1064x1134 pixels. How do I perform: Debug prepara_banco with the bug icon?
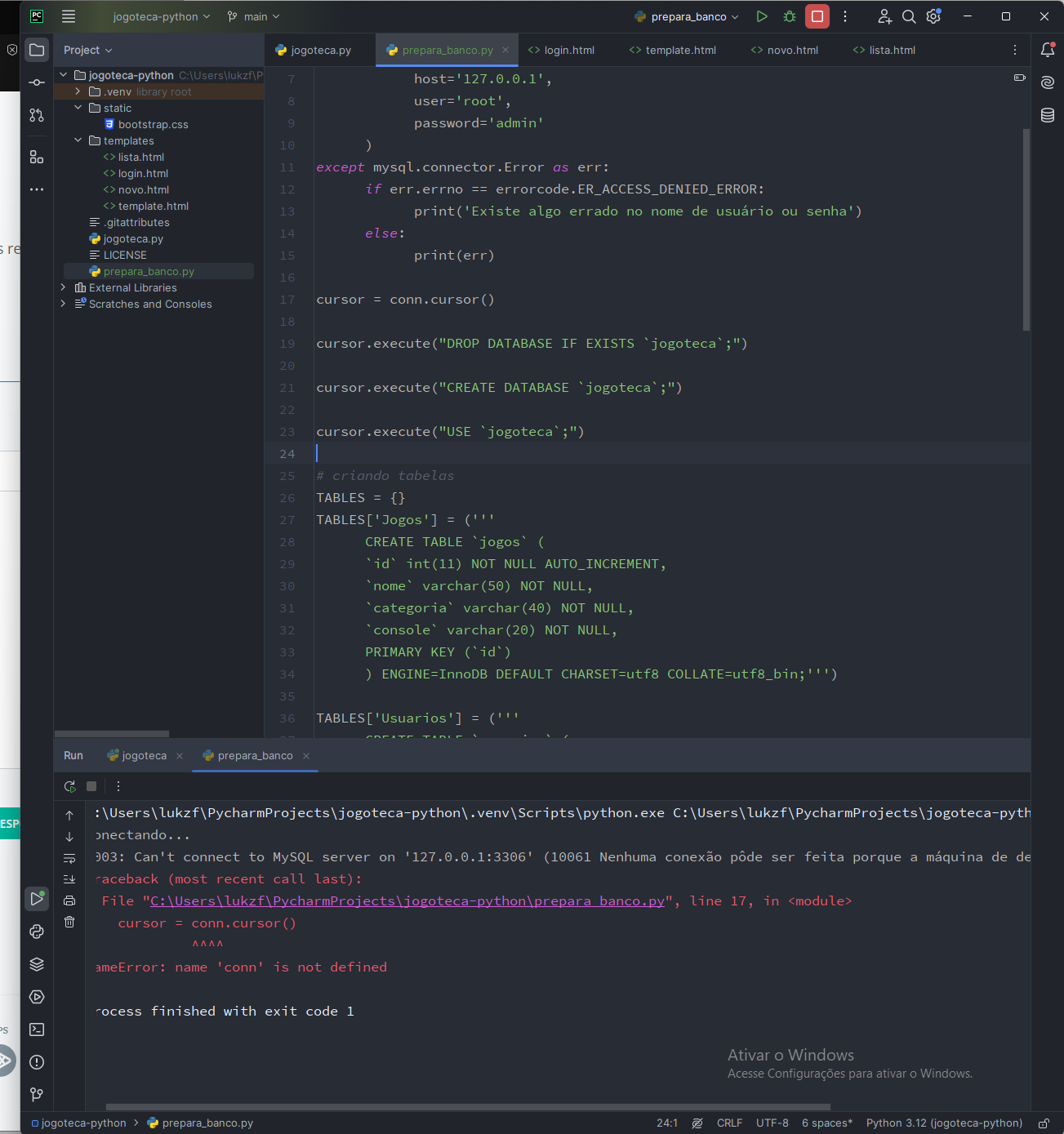point(790,16)
